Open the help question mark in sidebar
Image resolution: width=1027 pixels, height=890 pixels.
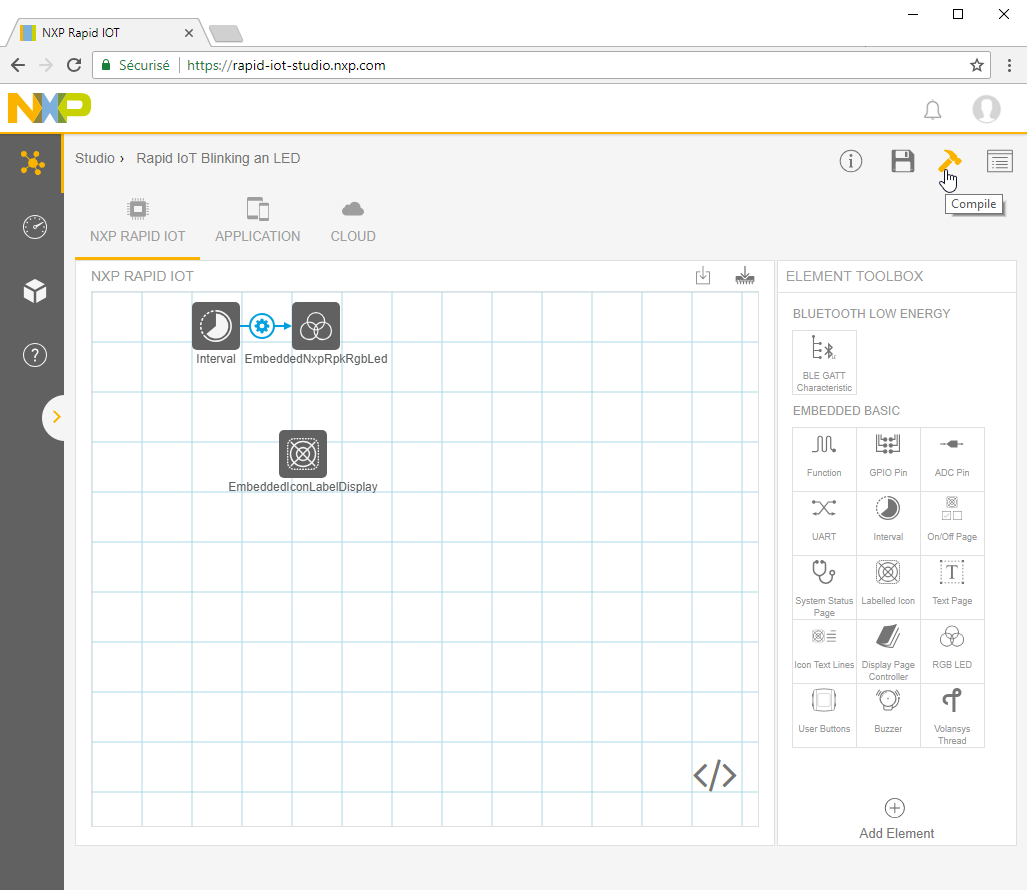[34, 355]
